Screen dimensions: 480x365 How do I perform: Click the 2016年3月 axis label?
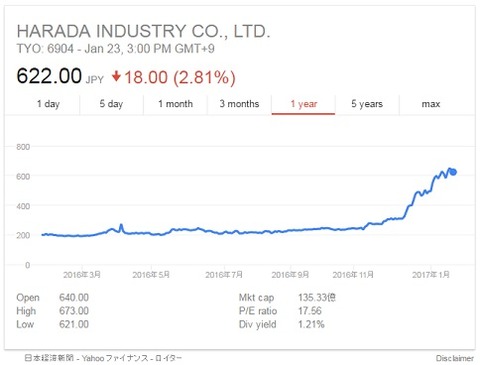tap(82, 275)
